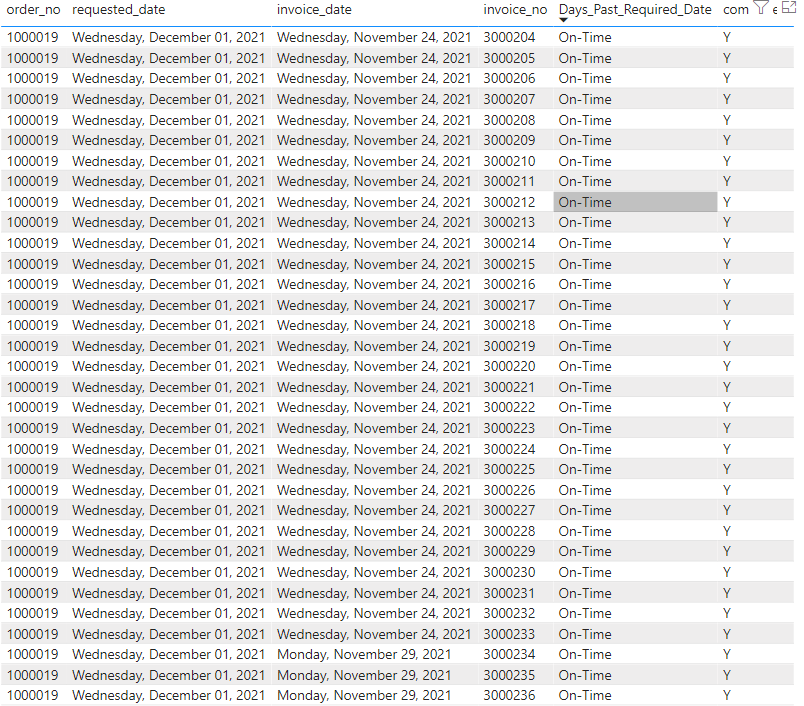Open the filter icon on the table visual
Image resolution: width=804 pixels, height=706 pixels.
761,7
